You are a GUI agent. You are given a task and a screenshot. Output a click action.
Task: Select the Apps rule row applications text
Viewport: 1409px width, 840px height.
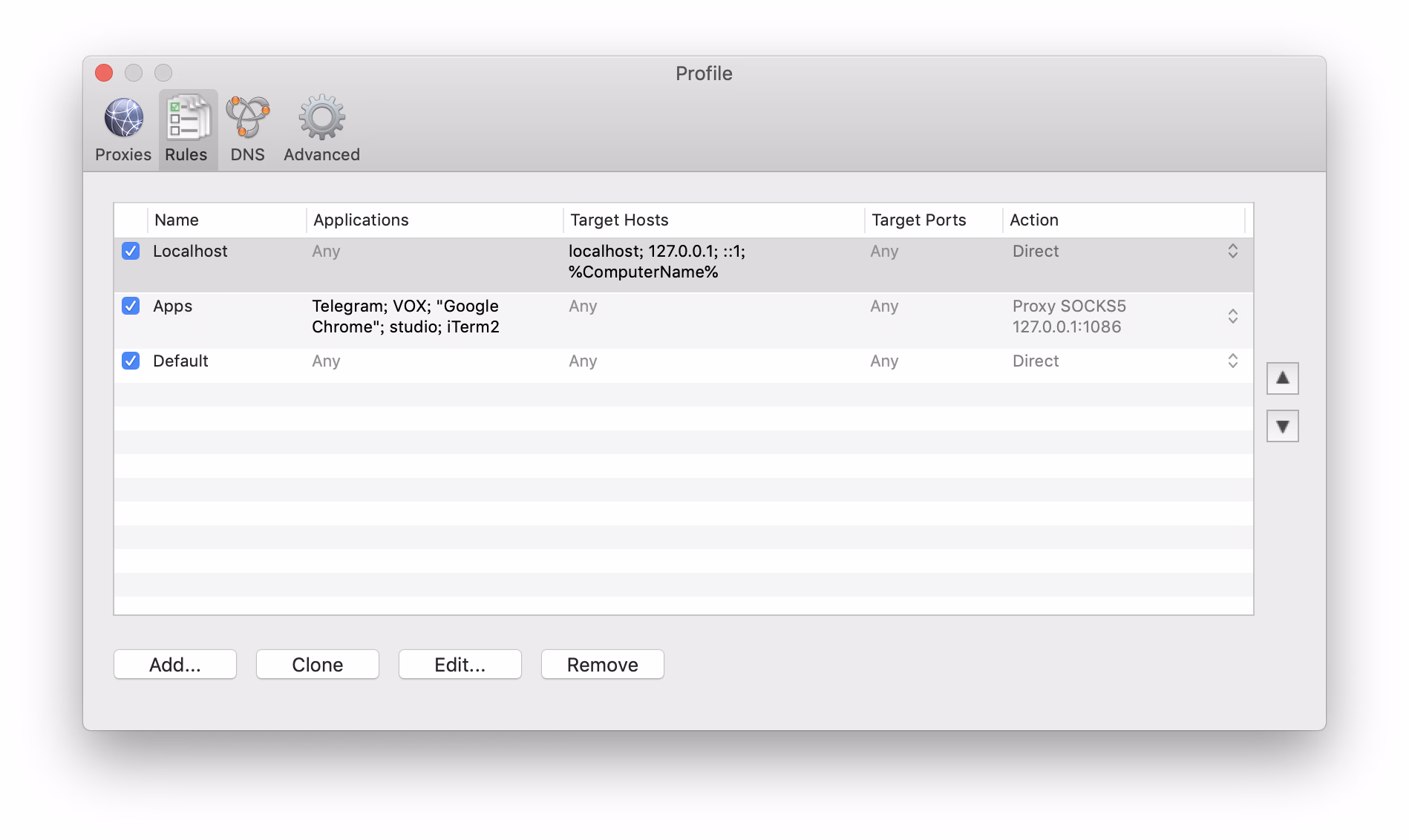[405, 317]
